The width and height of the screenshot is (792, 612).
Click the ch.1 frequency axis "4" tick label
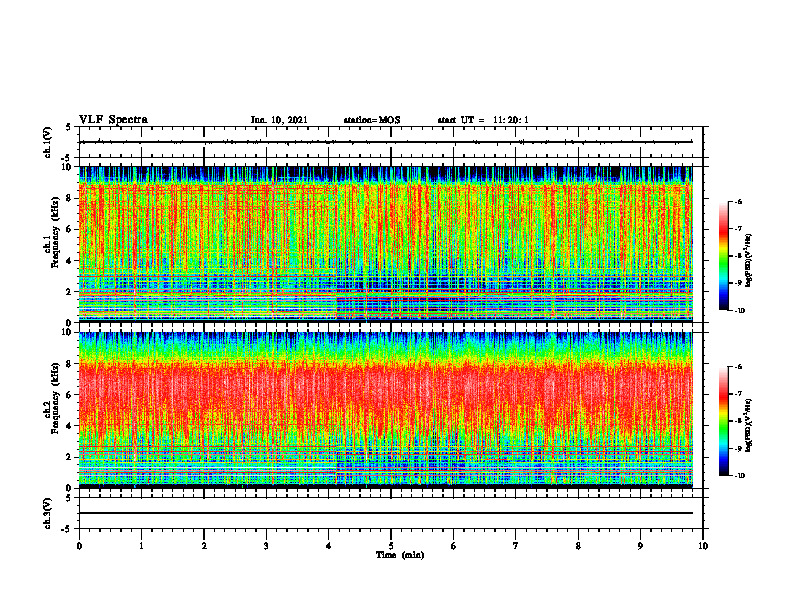pos(70,261)
